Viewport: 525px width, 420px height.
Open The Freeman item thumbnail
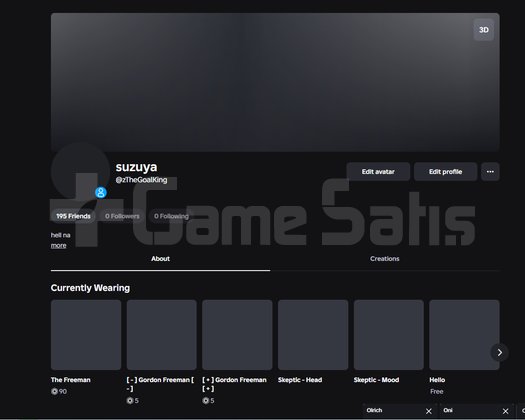coord(86,335)
